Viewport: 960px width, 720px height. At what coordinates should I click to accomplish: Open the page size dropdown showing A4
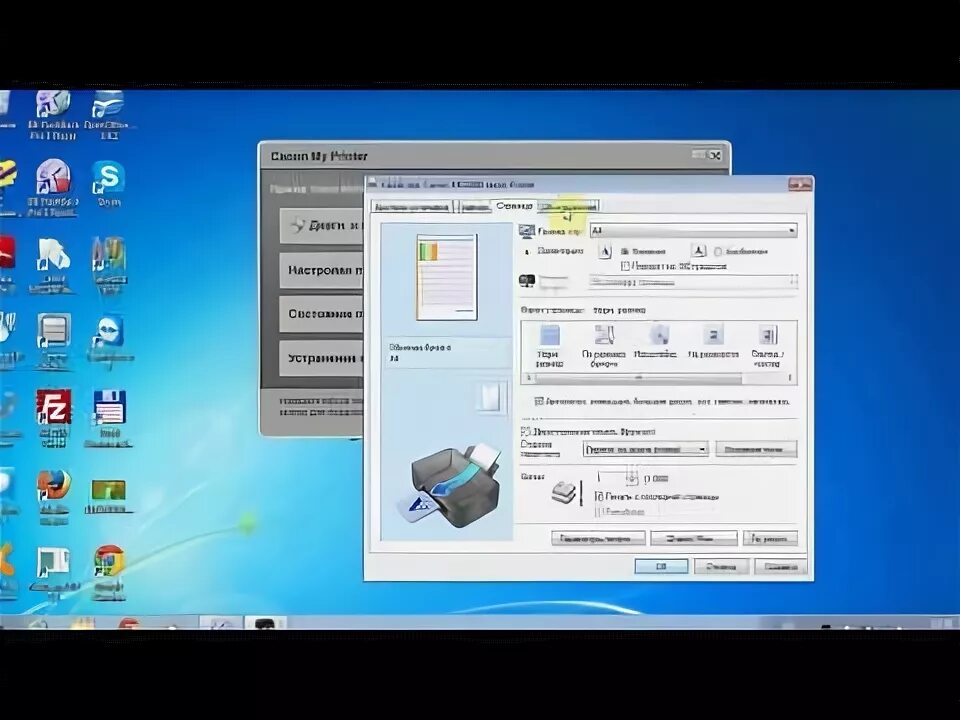click(693, 231)
